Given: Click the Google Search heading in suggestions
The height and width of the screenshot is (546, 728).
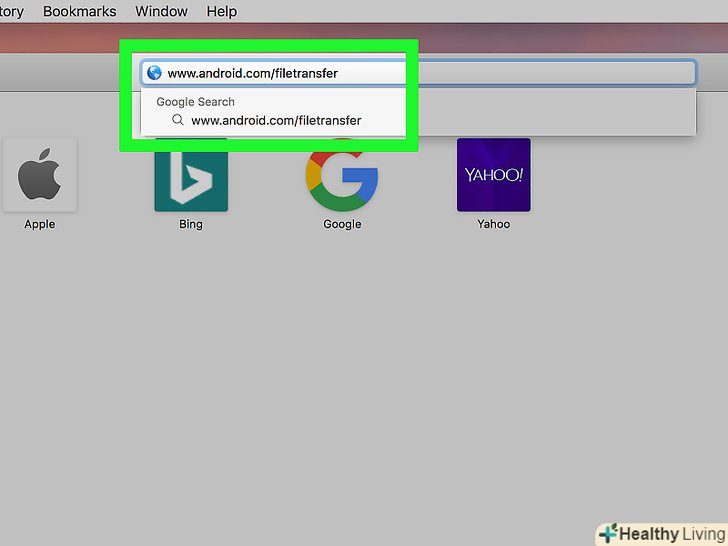Looking at the screenshot, I should coord(195,102).
